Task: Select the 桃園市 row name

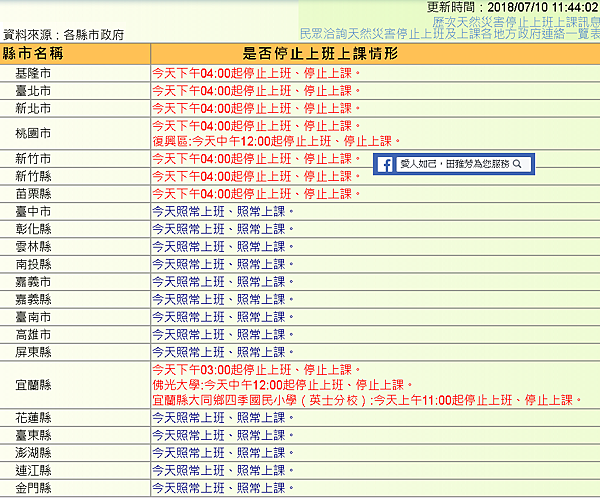Action: coord(33,133)
